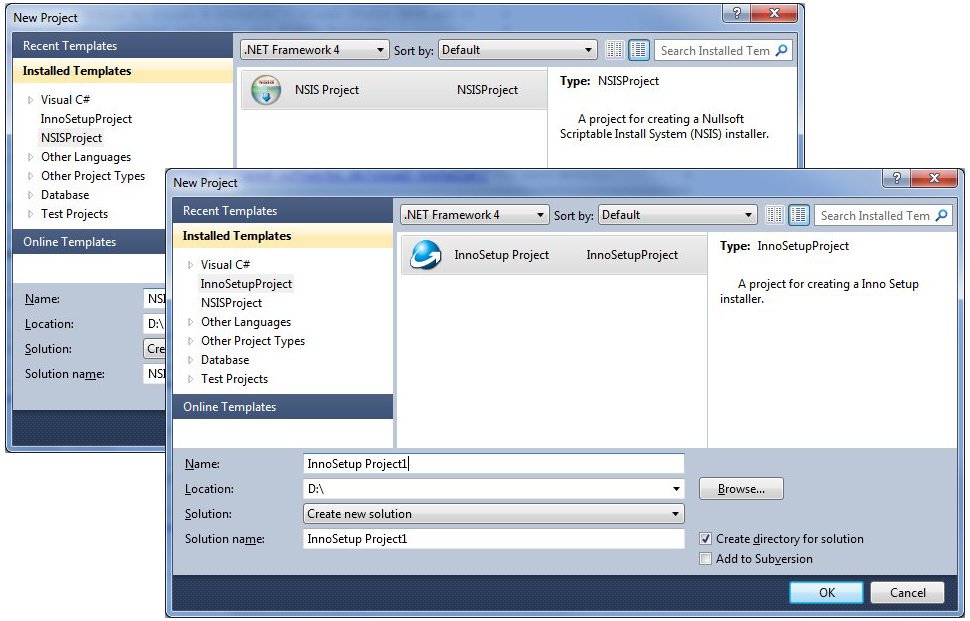
Task: Close the front New Project dialog
Action: tap(934, 178)
